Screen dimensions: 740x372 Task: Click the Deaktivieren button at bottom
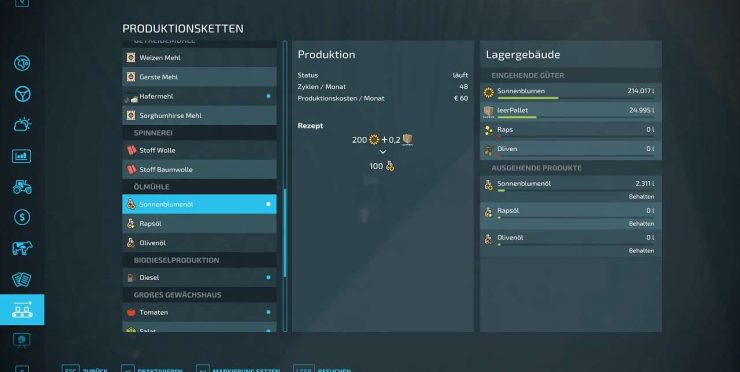[x=152, y=369]
